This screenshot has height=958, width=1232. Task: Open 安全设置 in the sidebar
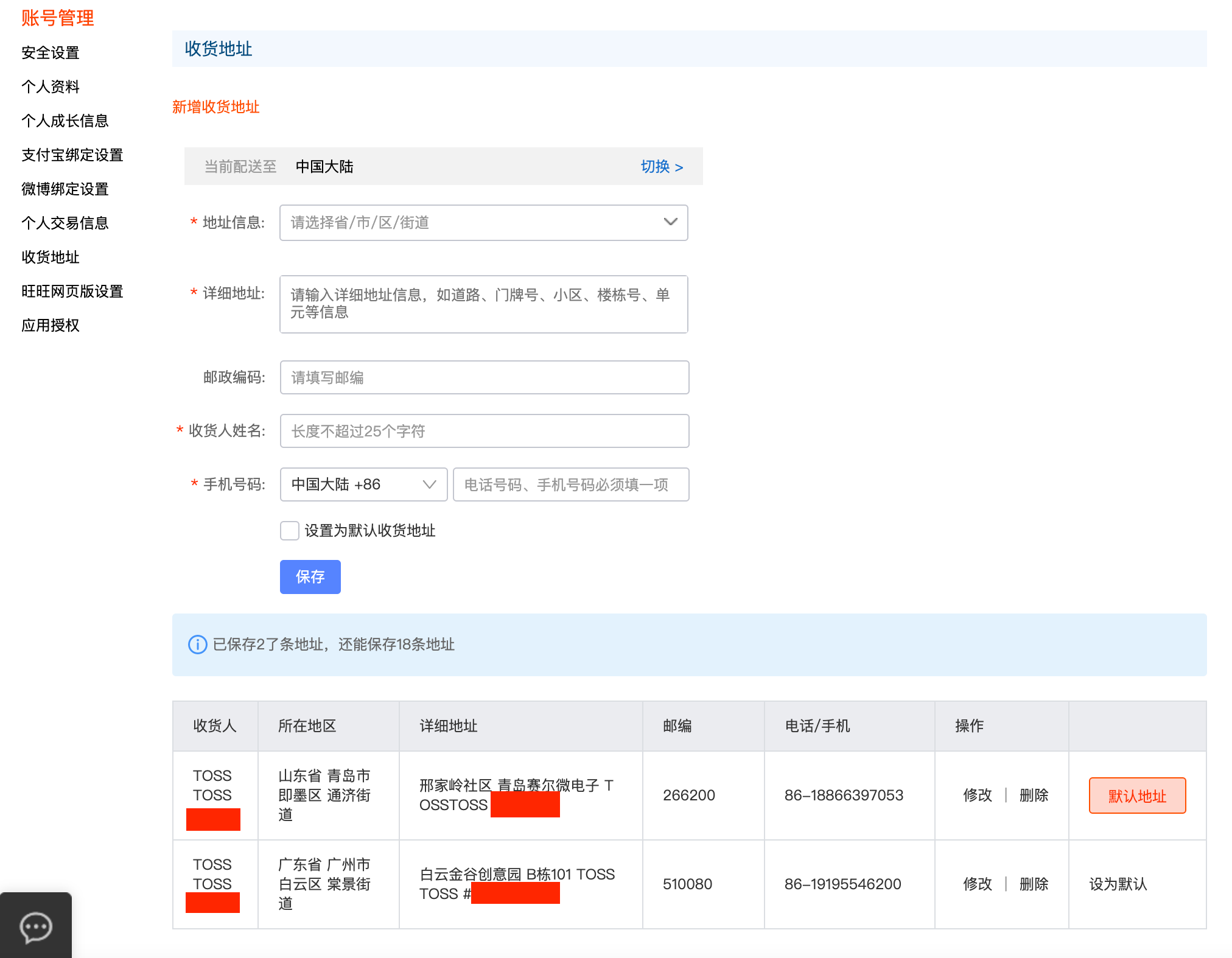51,53
